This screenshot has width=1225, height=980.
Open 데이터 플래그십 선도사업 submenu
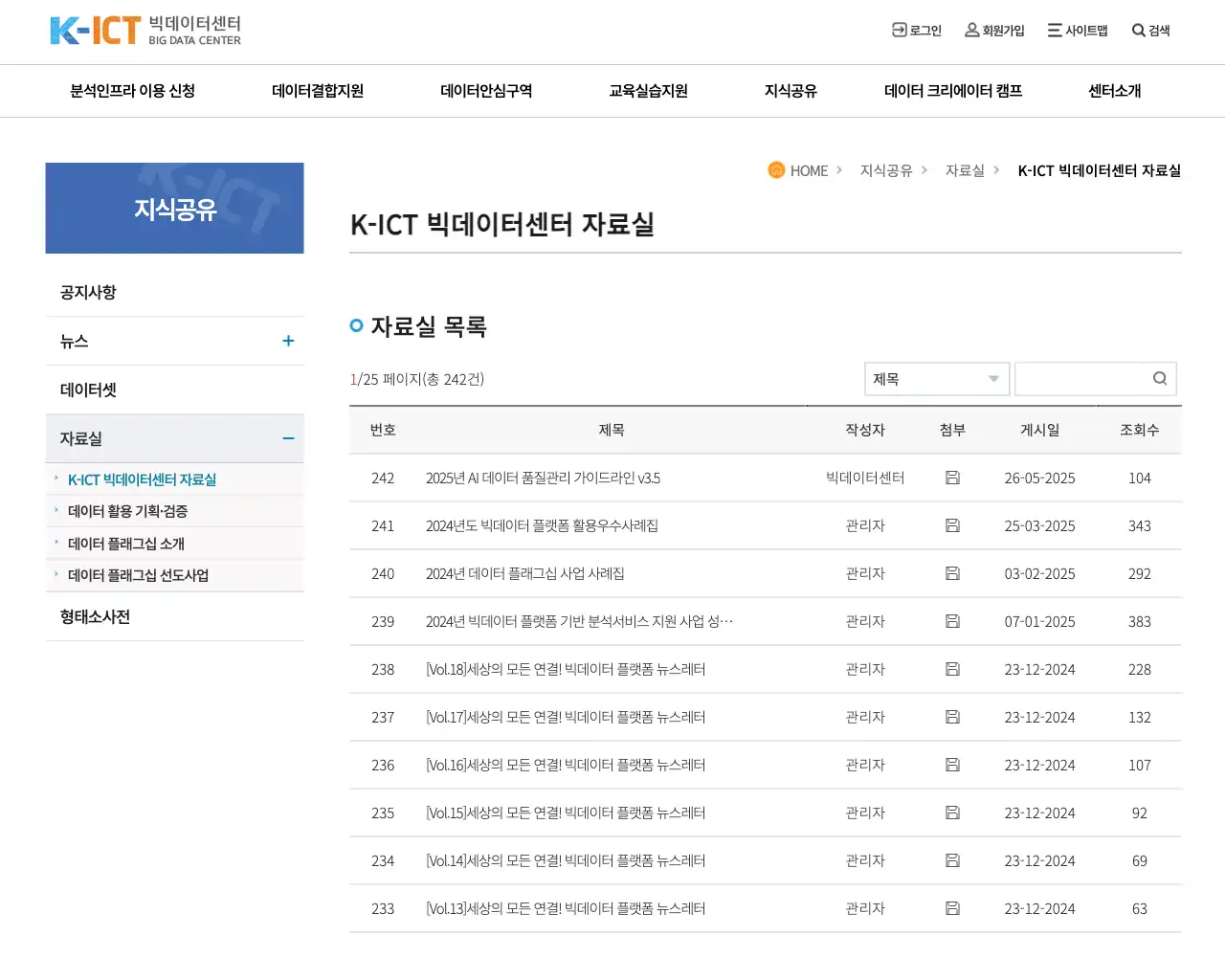[138, 575]
